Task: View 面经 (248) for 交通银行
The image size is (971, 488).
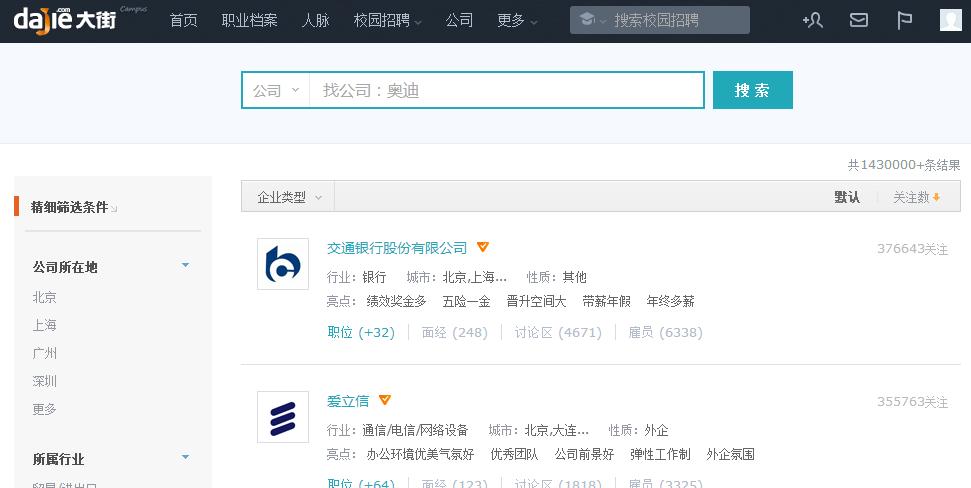Action: [x=455, y=333]
